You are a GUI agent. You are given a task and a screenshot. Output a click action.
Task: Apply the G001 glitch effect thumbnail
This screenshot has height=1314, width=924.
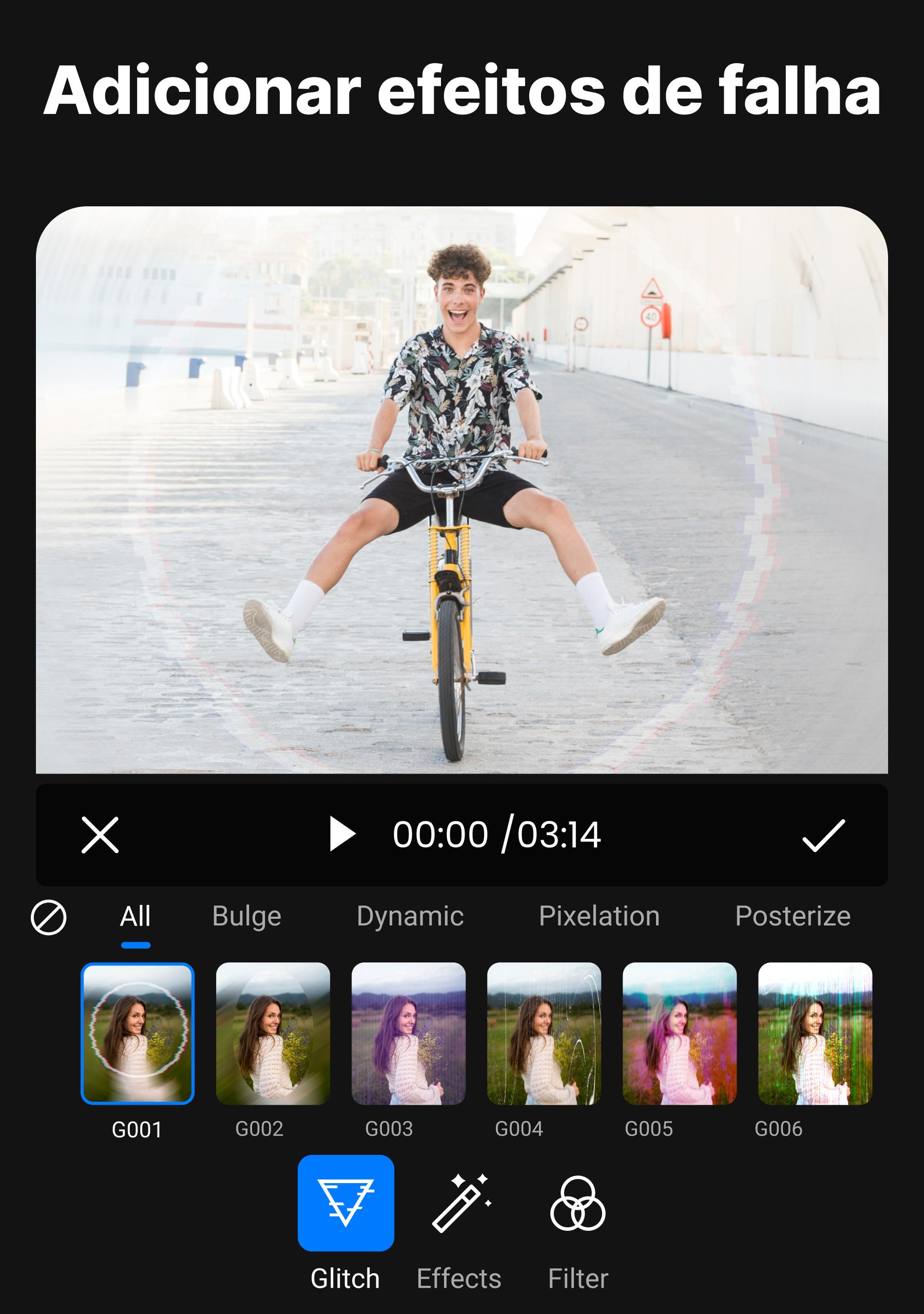click(x=138, y=1034)
